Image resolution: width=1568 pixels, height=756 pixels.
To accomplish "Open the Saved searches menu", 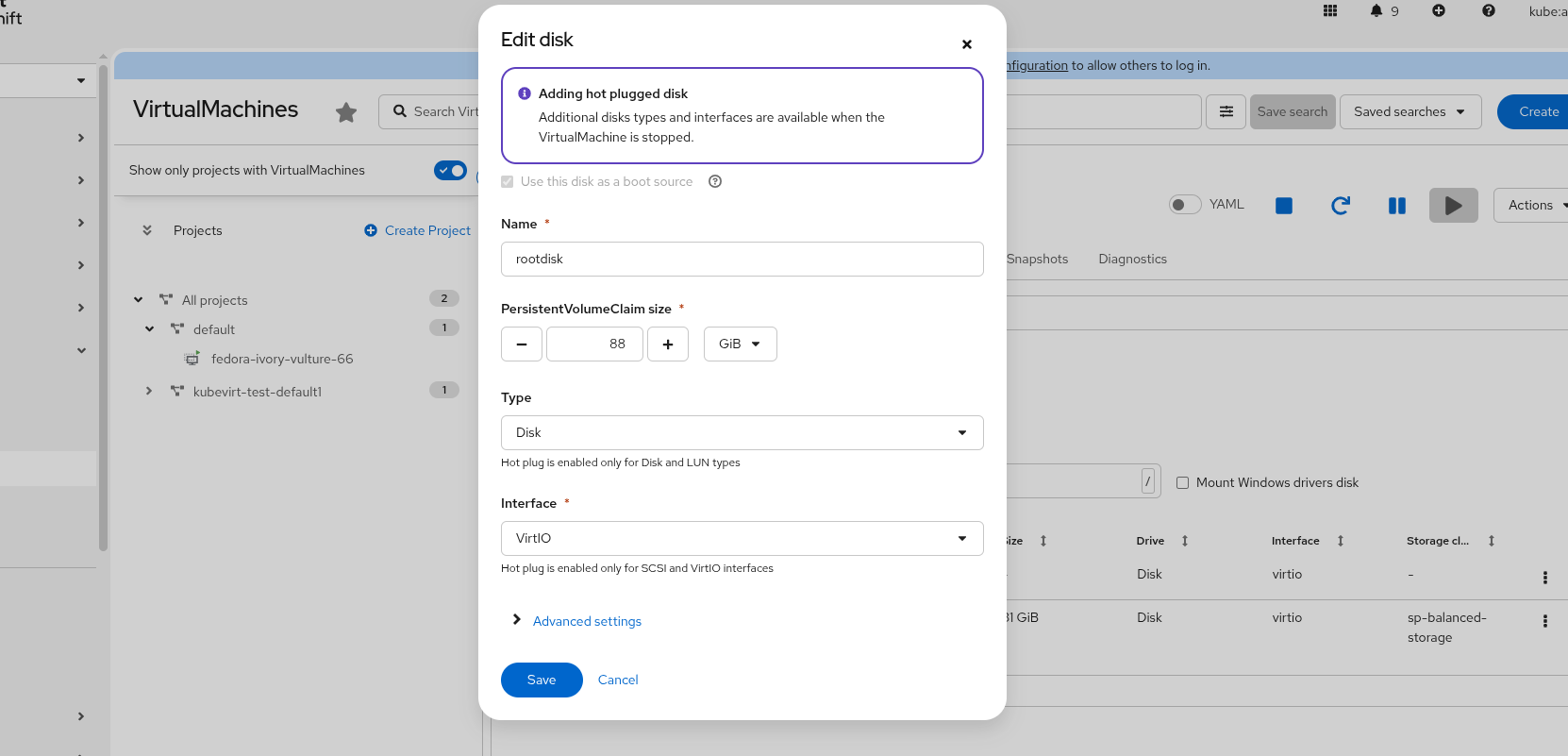I will pos(1410,112).
